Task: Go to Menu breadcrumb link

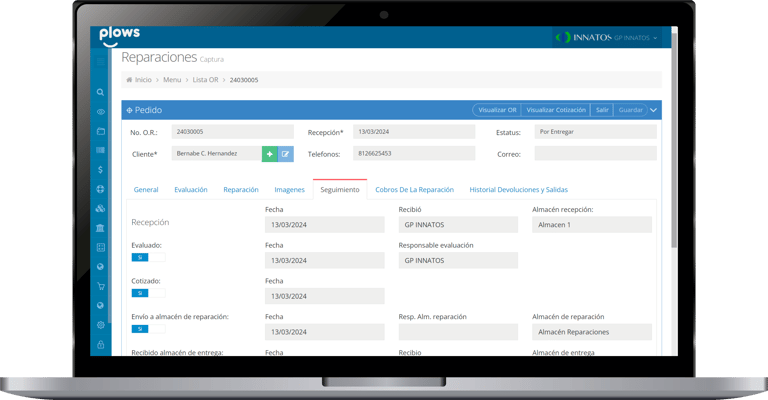Action: click(x=172, y=80)
